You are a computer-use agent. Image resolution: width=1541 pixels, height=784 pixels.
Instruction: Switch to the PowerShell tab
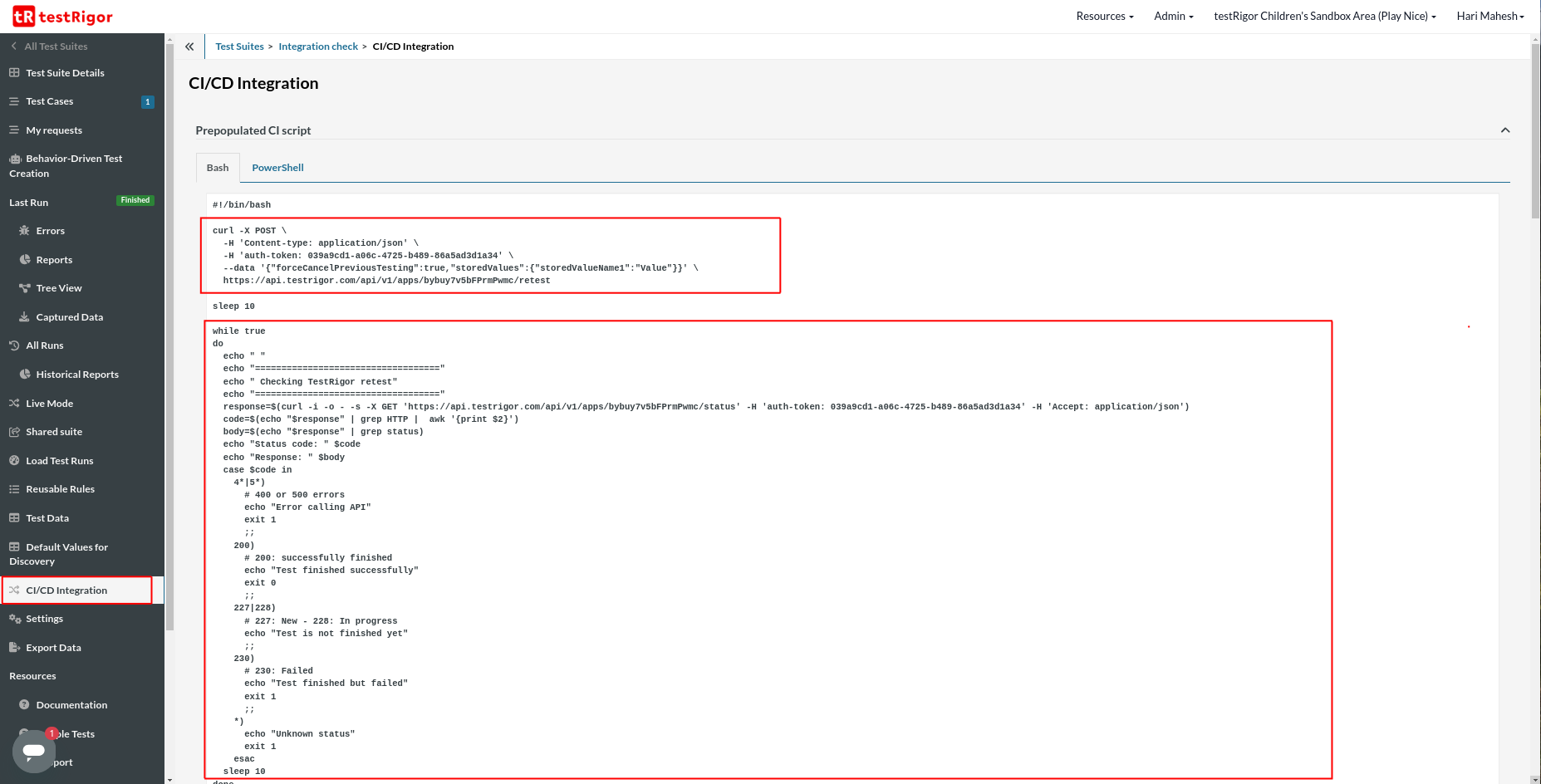click(x=277, y=168)
